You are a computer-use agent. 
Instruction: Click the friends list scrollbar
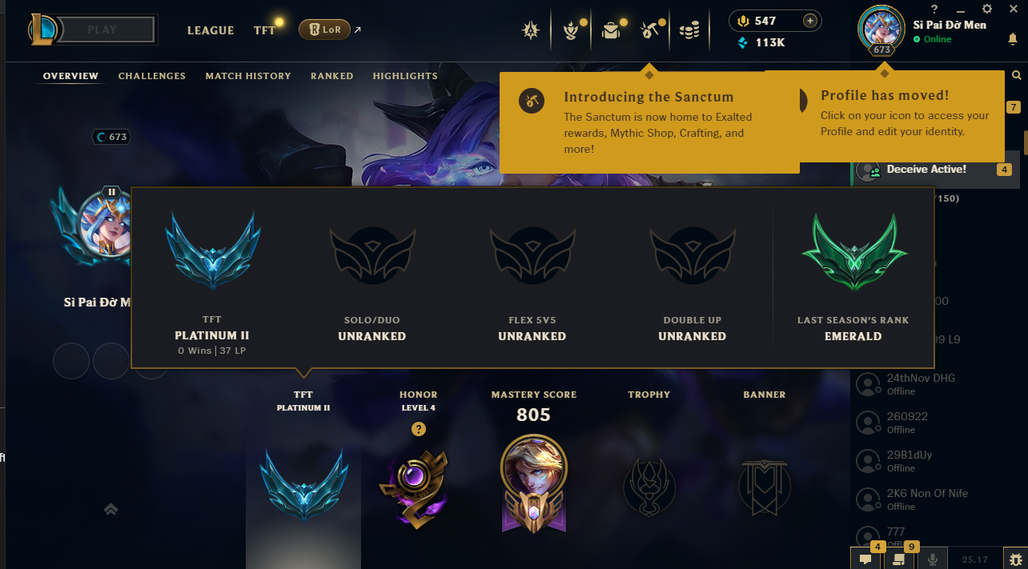point(1024,141)
